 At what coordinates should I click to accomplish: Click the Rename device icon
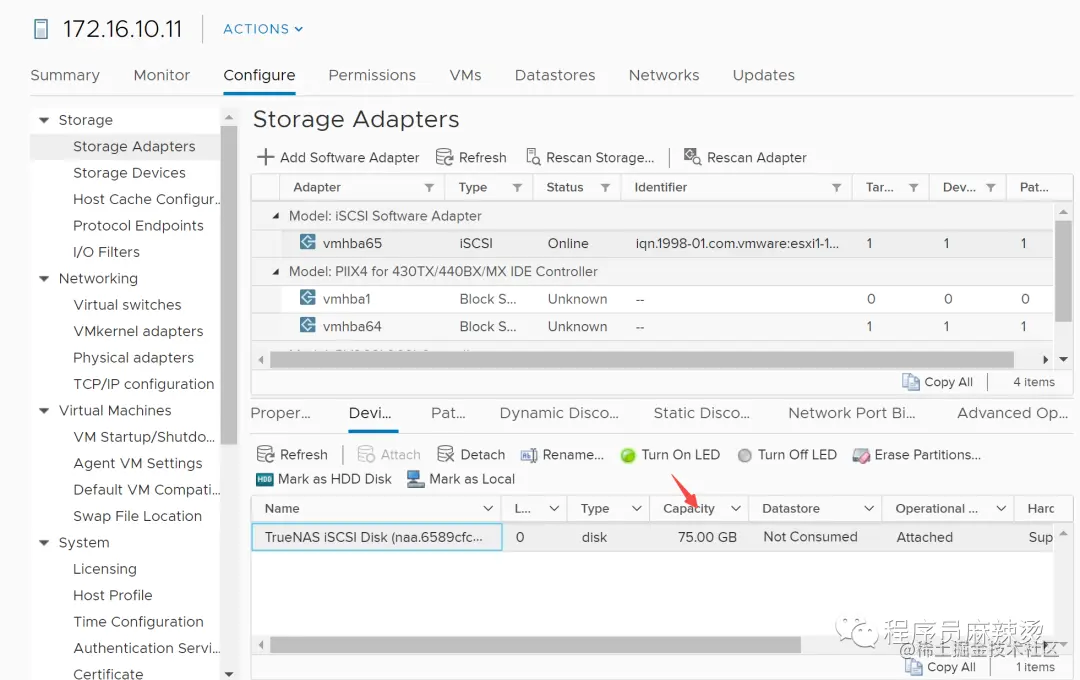click(529, 455)
